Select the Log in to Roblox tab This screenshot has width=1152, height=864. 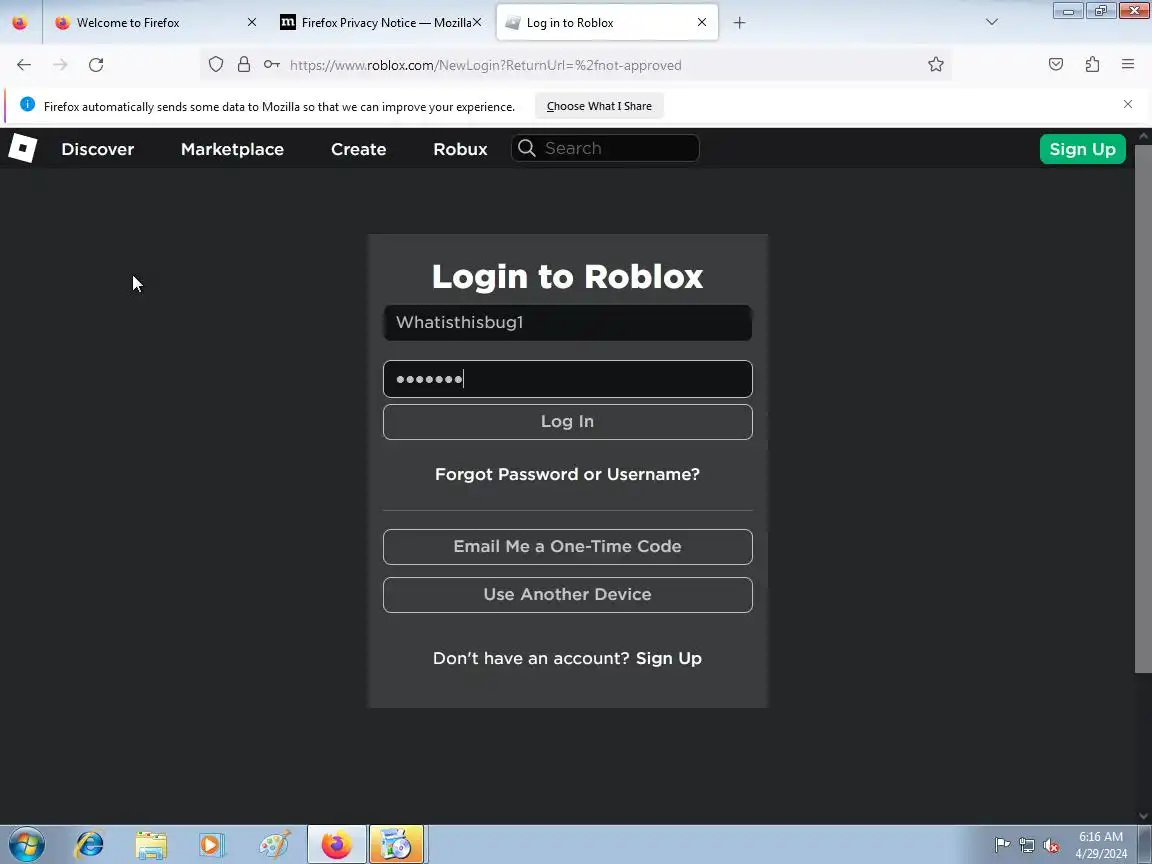tap(607, 23)
